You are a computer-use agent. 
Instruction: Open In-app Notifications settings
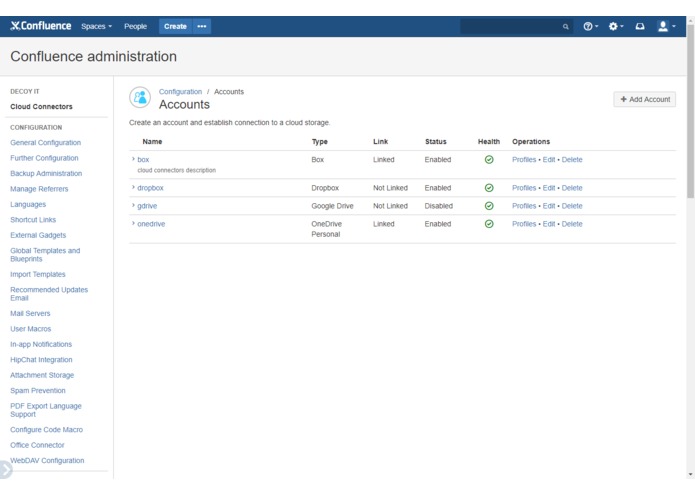click(x=41, y=344)
